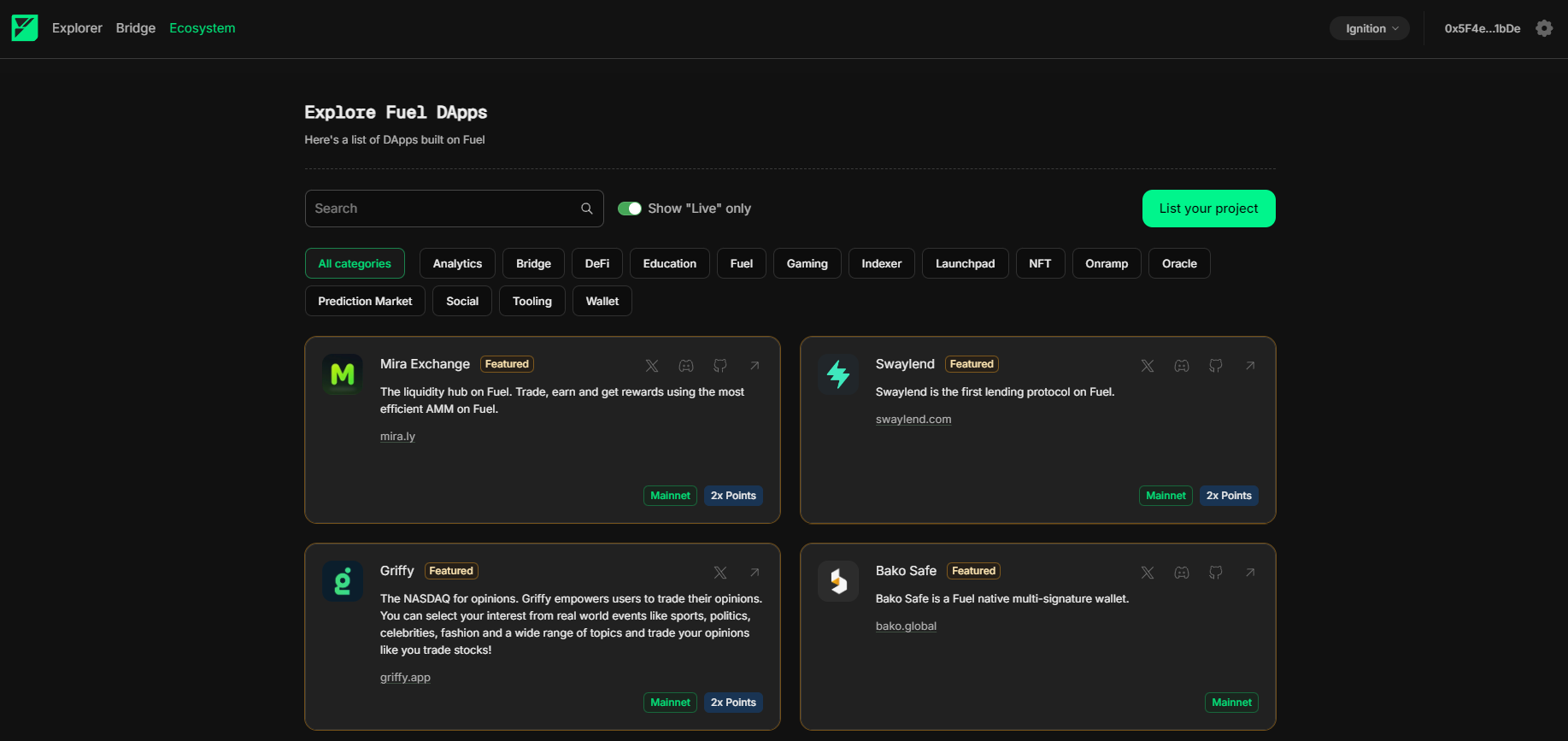This screenshot has height=741, width=1568.
Task: Click List your project button
Action: click(x=1208, y=209)
